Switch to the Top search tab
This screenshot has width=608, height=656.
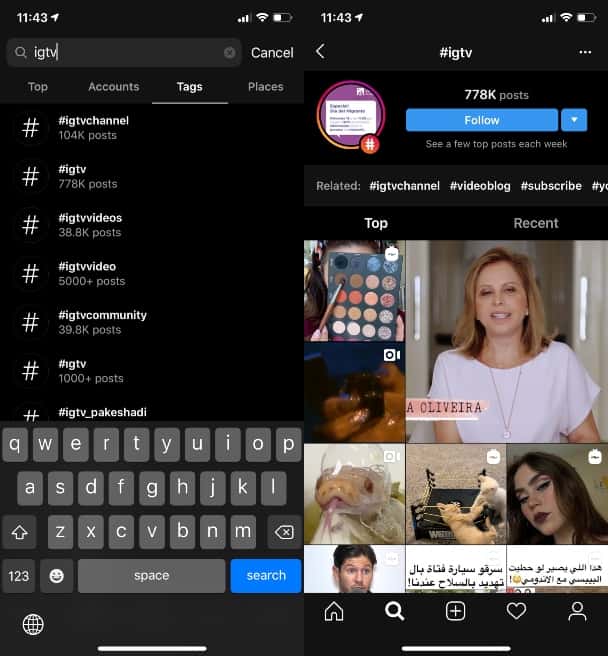click(x=38, y=87)
